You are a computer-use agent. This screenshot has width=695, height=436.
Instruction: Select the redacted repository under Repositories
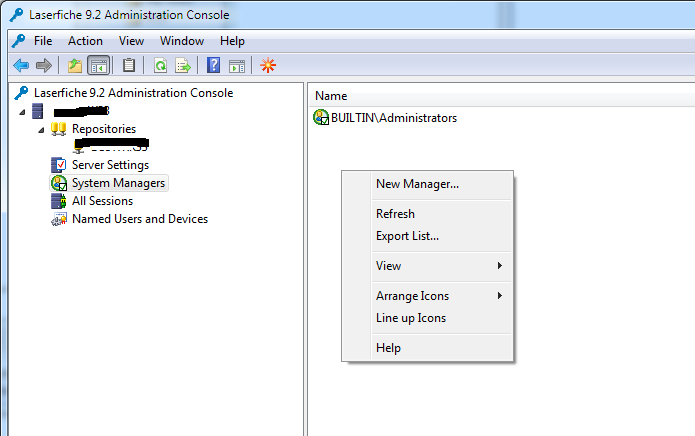click(111, 145)
